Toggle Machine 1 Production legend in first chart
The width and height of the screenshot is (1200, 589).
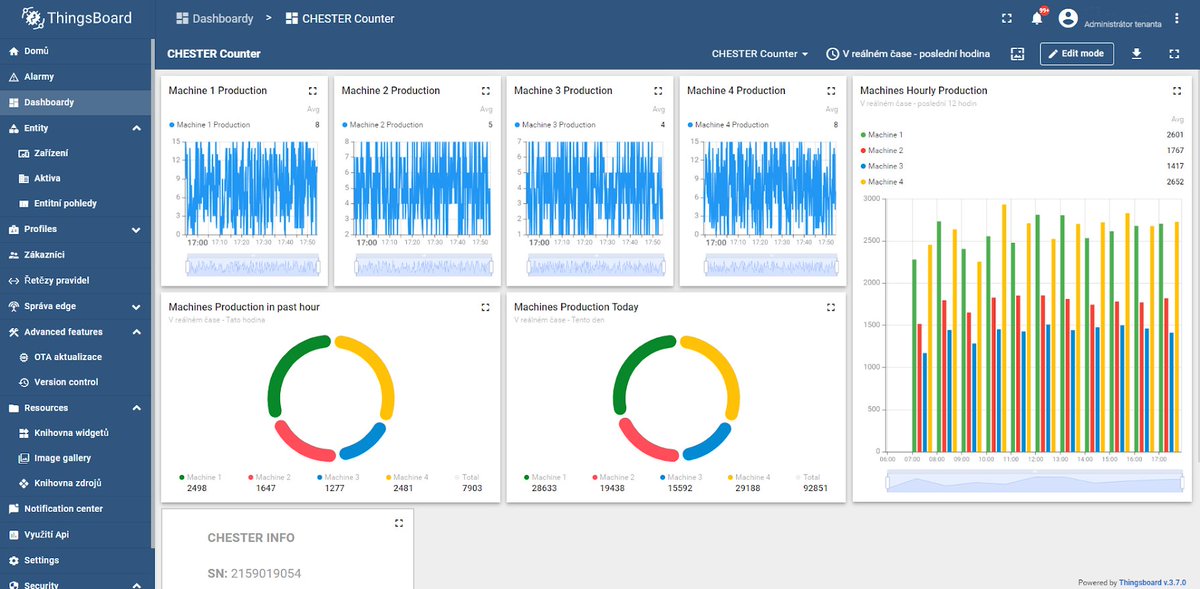click(210, 125)
